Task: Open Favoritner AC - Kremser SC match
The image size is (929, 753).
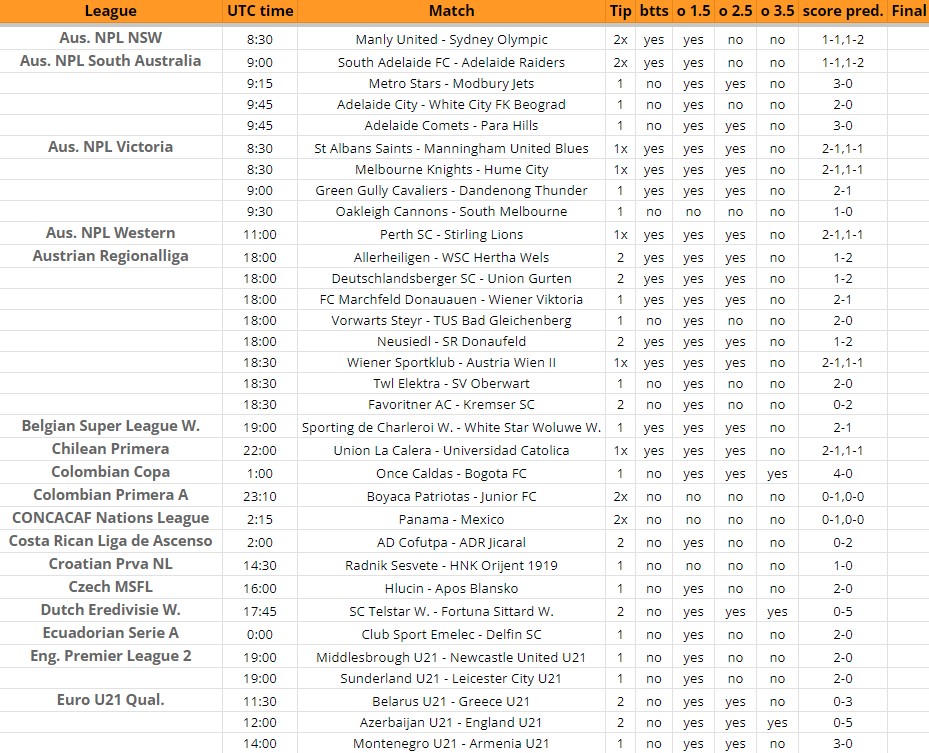Action: (x=451, y=405)
